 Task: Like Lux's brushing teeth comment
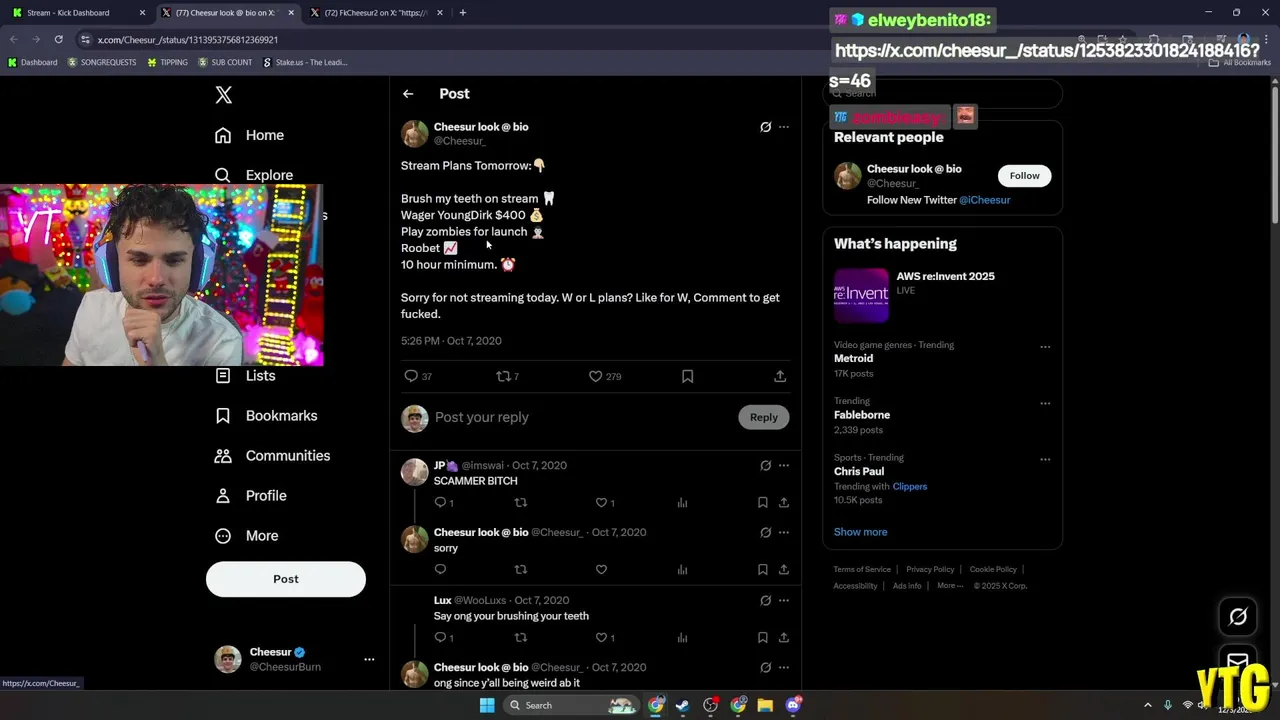click(601, 638)
